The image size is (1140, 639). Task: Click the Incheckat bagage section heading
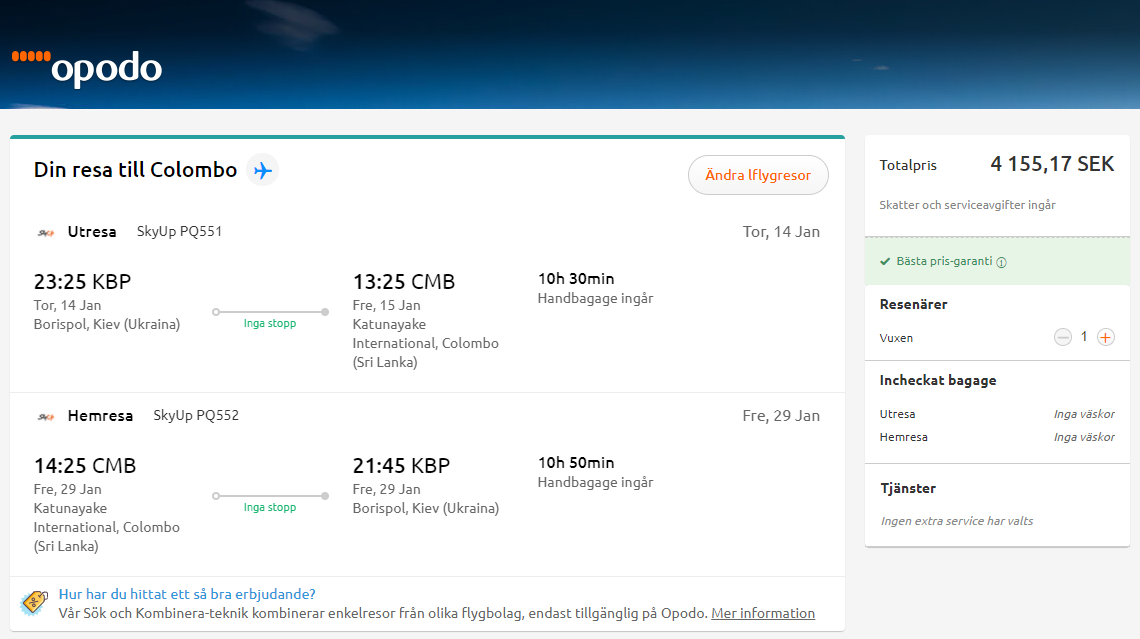938,380
